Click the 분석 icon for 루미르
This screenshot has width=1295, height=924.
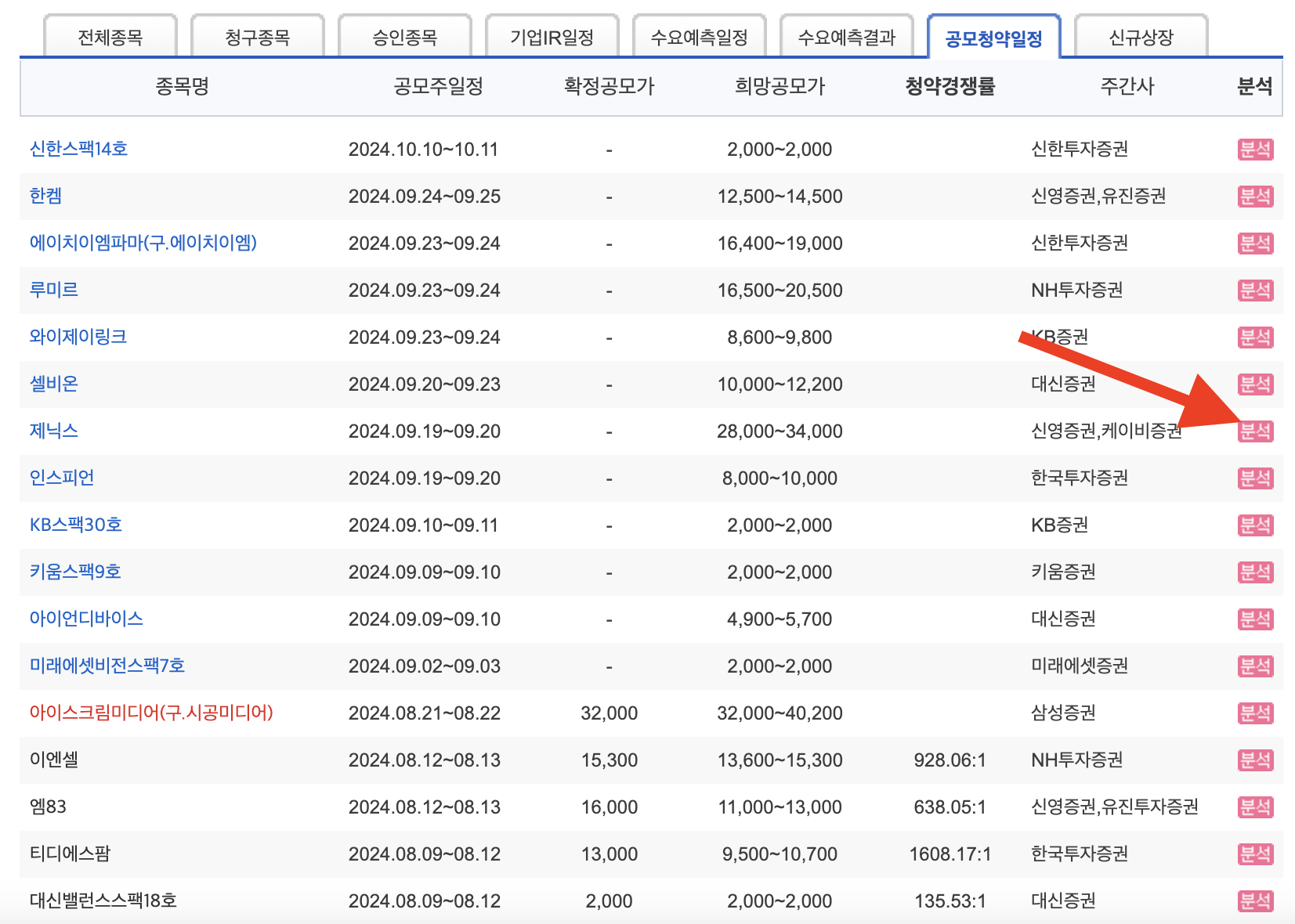pos(1255,291)
